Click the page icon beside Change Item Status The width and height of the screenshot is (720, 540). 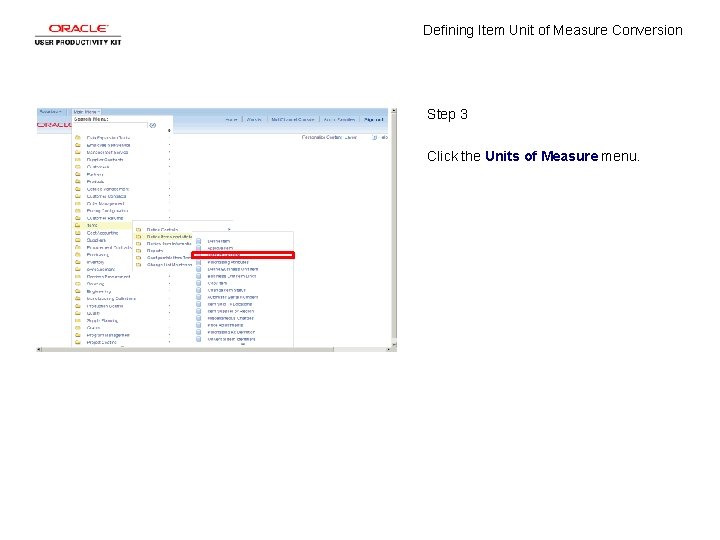pyautogui.click(x=199, y=290)
